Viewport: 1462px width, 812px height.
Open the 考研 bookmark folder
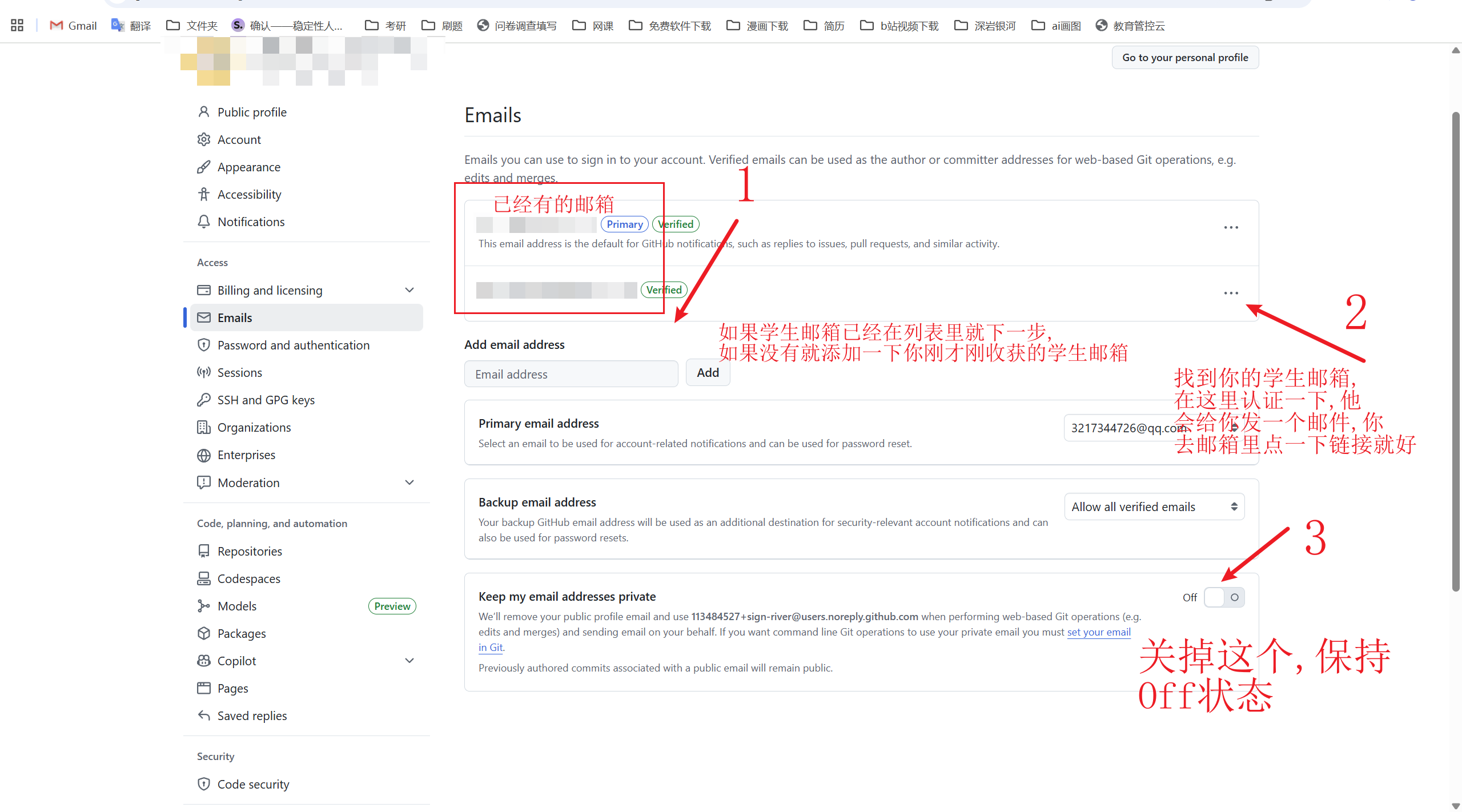pos(385,25)
